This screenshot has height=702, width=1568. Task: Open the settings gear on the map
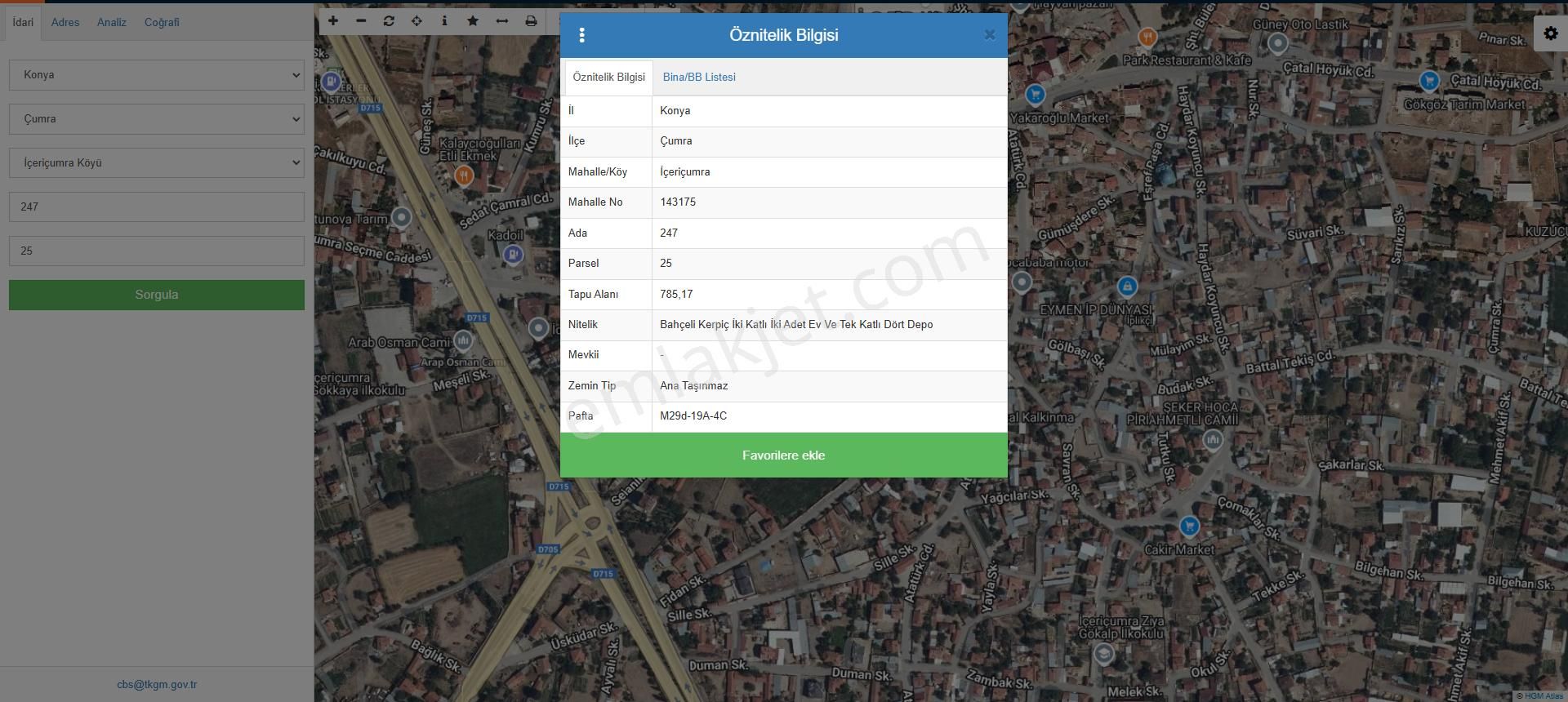[1550, 34]
